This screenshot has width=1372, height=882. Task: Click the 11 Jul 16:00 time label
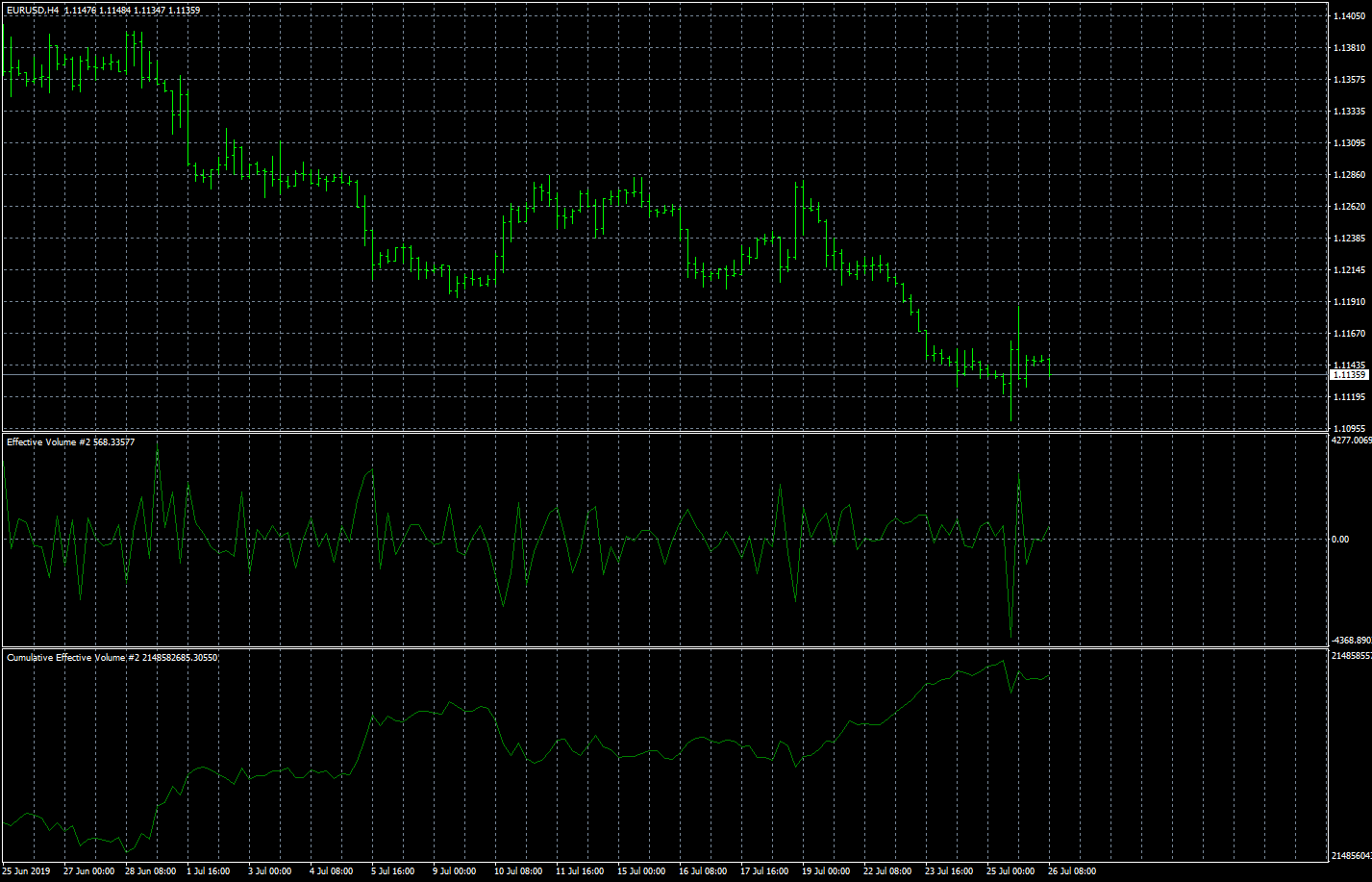coord(580,871)
